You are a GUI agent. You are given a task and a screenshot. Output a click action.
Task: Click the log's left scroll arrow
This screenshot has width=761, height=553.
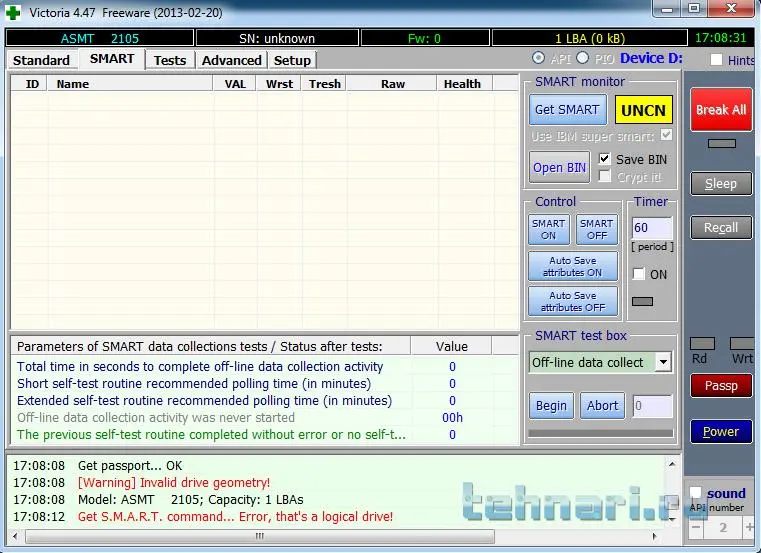(x=15, y=536)
